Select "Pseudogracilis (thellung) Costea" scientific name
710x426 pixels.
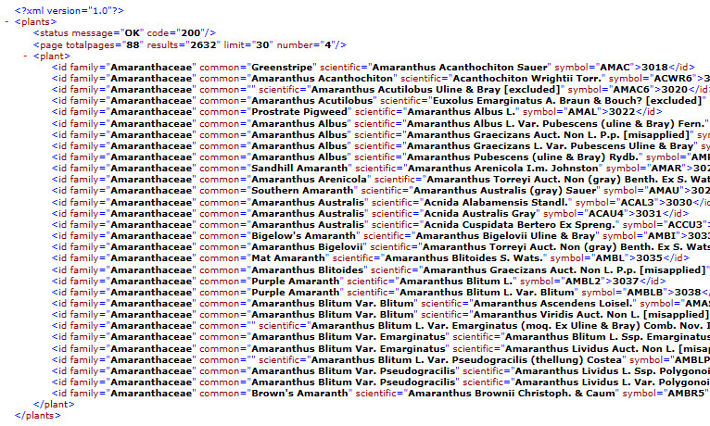[537, 360]
